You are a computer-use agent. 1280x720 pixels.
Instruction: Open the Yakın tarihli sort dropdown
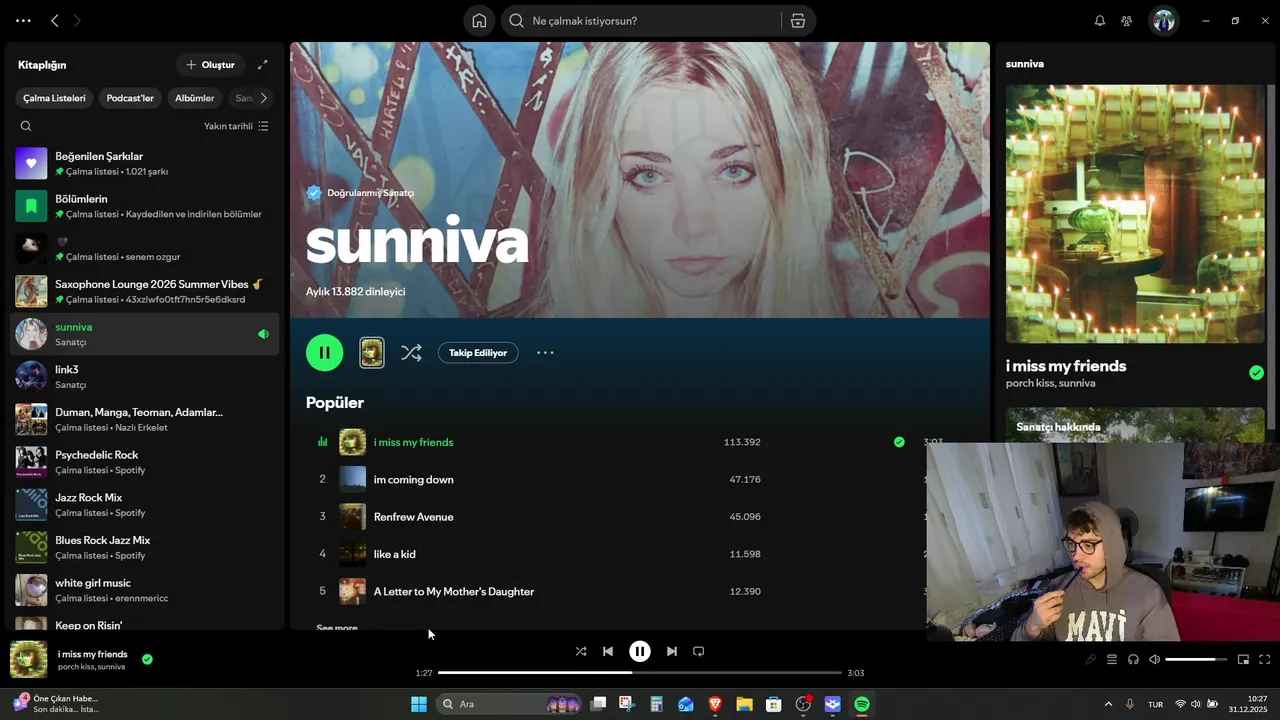[236, 126]
